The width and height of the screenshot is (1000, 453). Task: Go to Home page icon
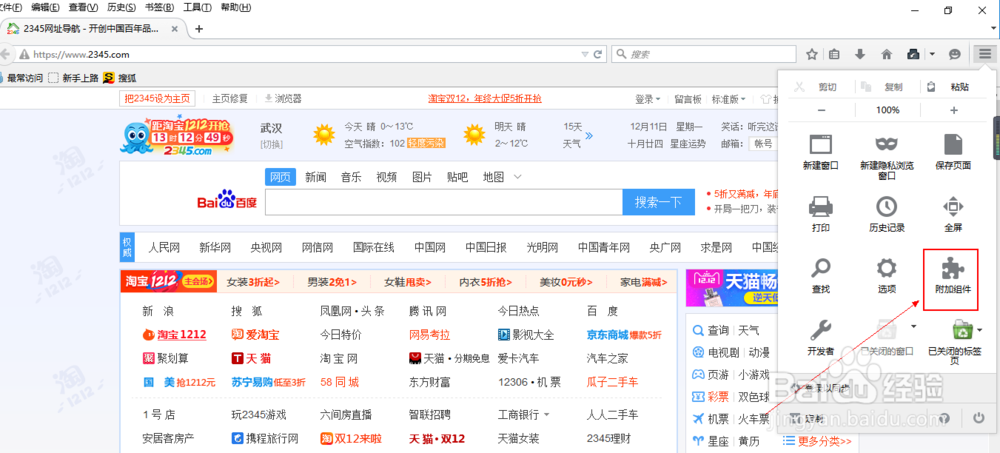(x=886, y=54)
